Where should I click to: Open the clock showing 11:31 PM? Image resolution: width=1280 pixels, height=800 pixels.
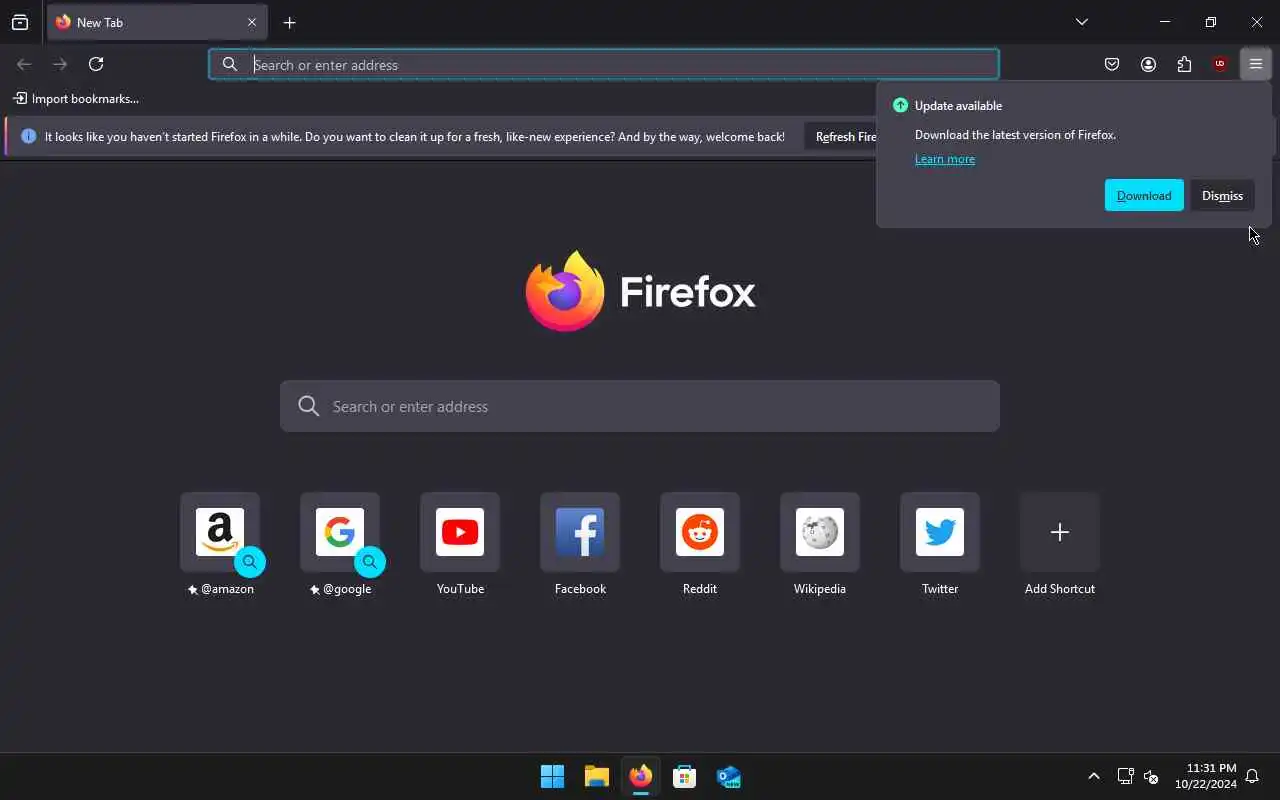pos(1205,776)
